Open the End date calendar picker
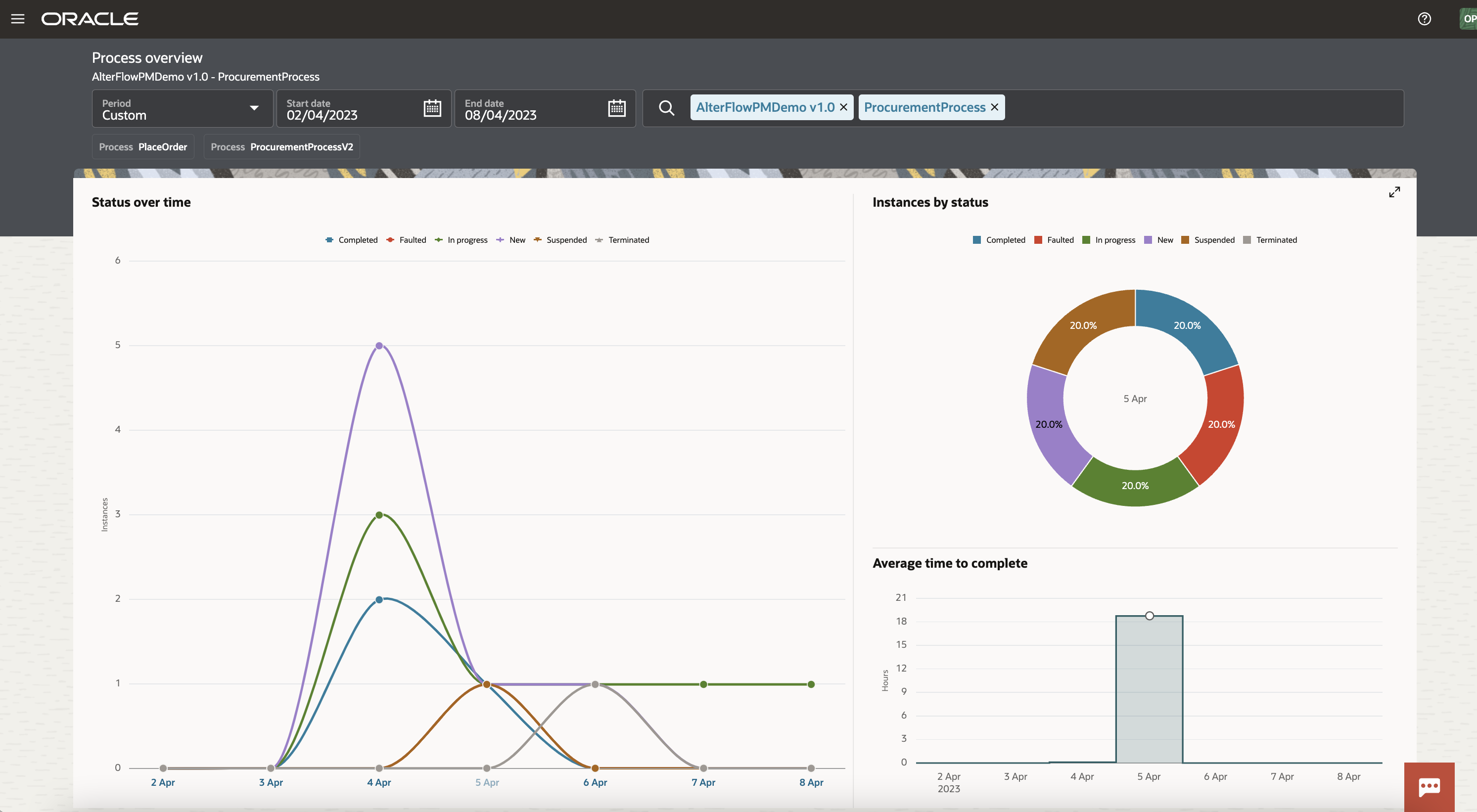The image size is (1477, 812). (616, 108)
